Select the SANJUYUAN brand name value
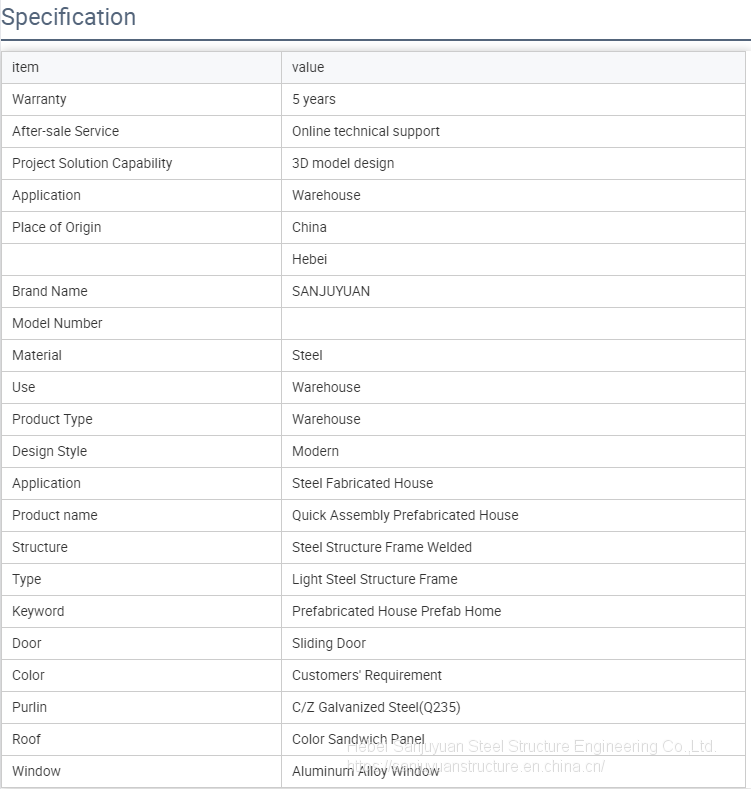Viewport: 751px width, 789px height. [x=331, y=291]
